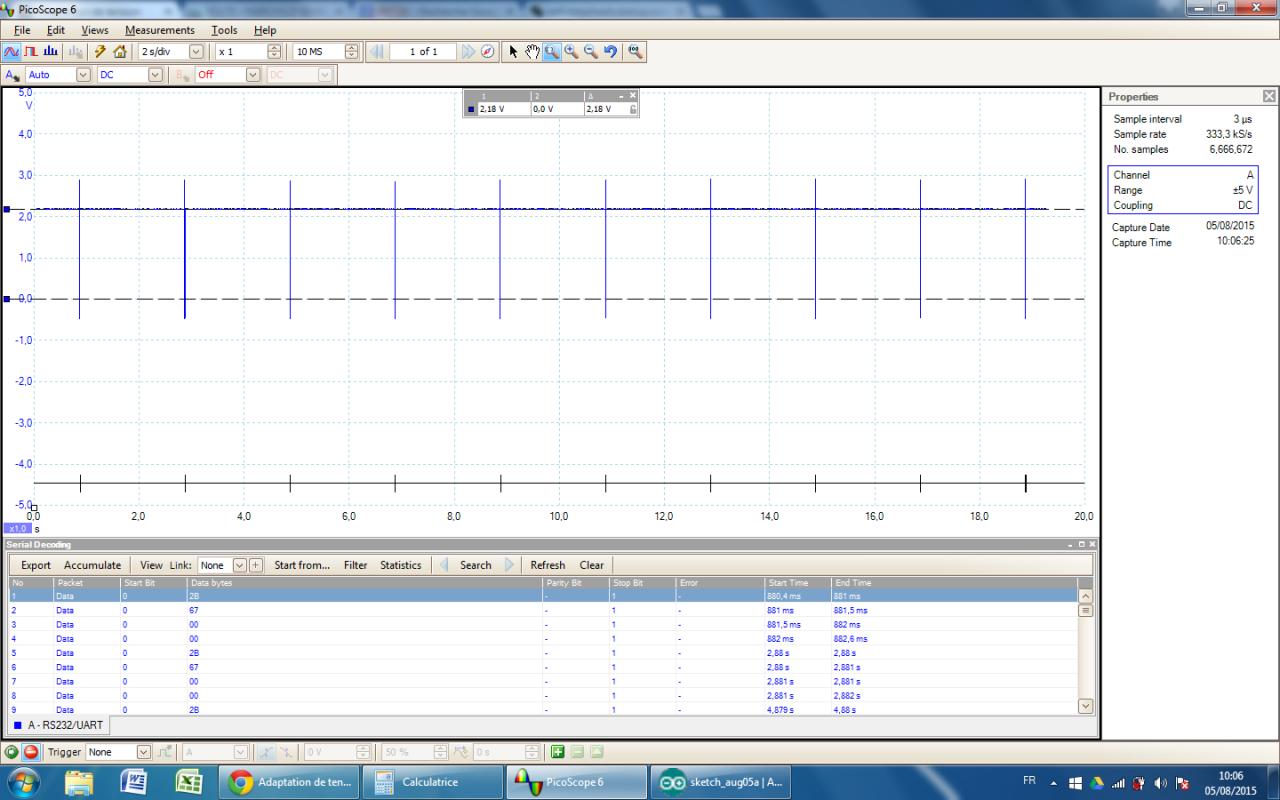This screenshot has width=1280, height=800.
Task: Open the Edit menu
Action: [x=56, y=30]
